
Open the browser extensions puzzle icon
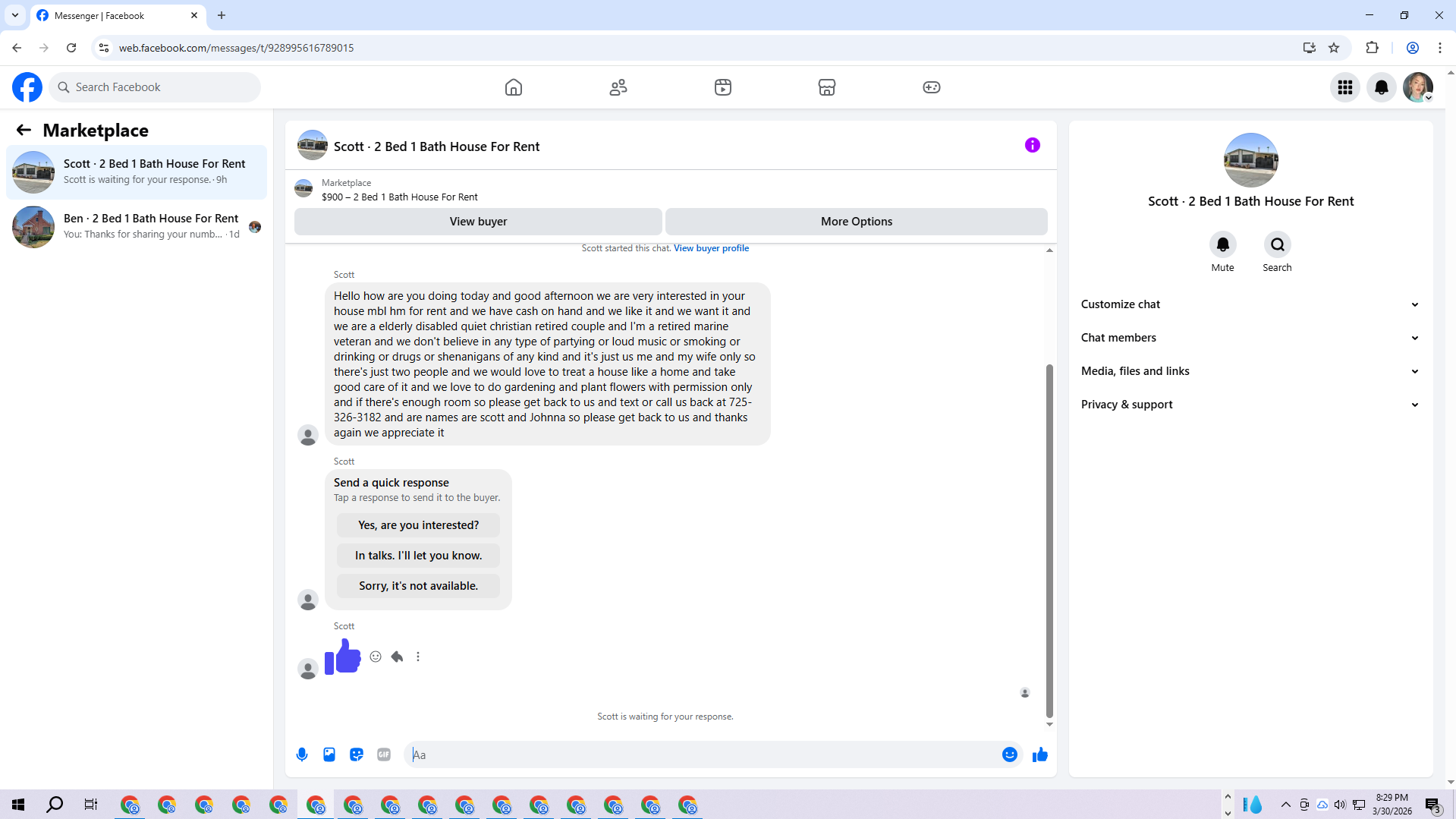1372,48
